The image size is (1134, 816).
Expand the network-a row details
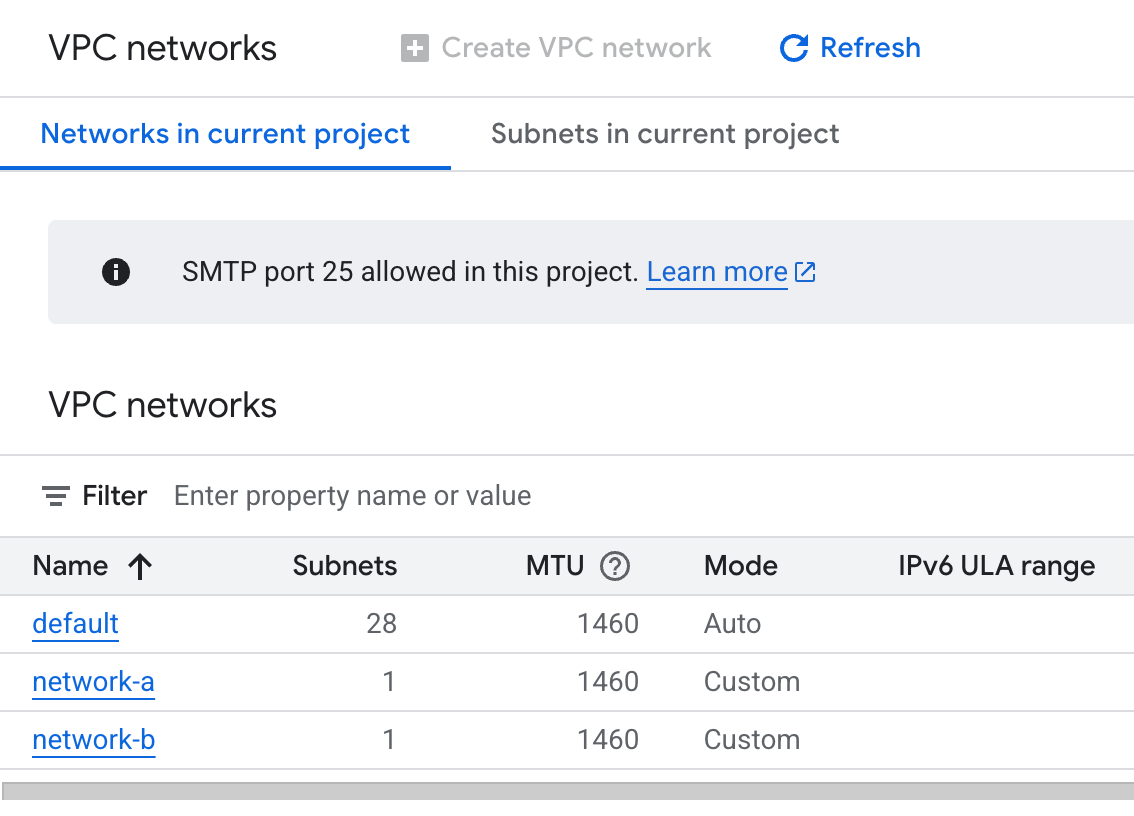(x=93, y=682)
